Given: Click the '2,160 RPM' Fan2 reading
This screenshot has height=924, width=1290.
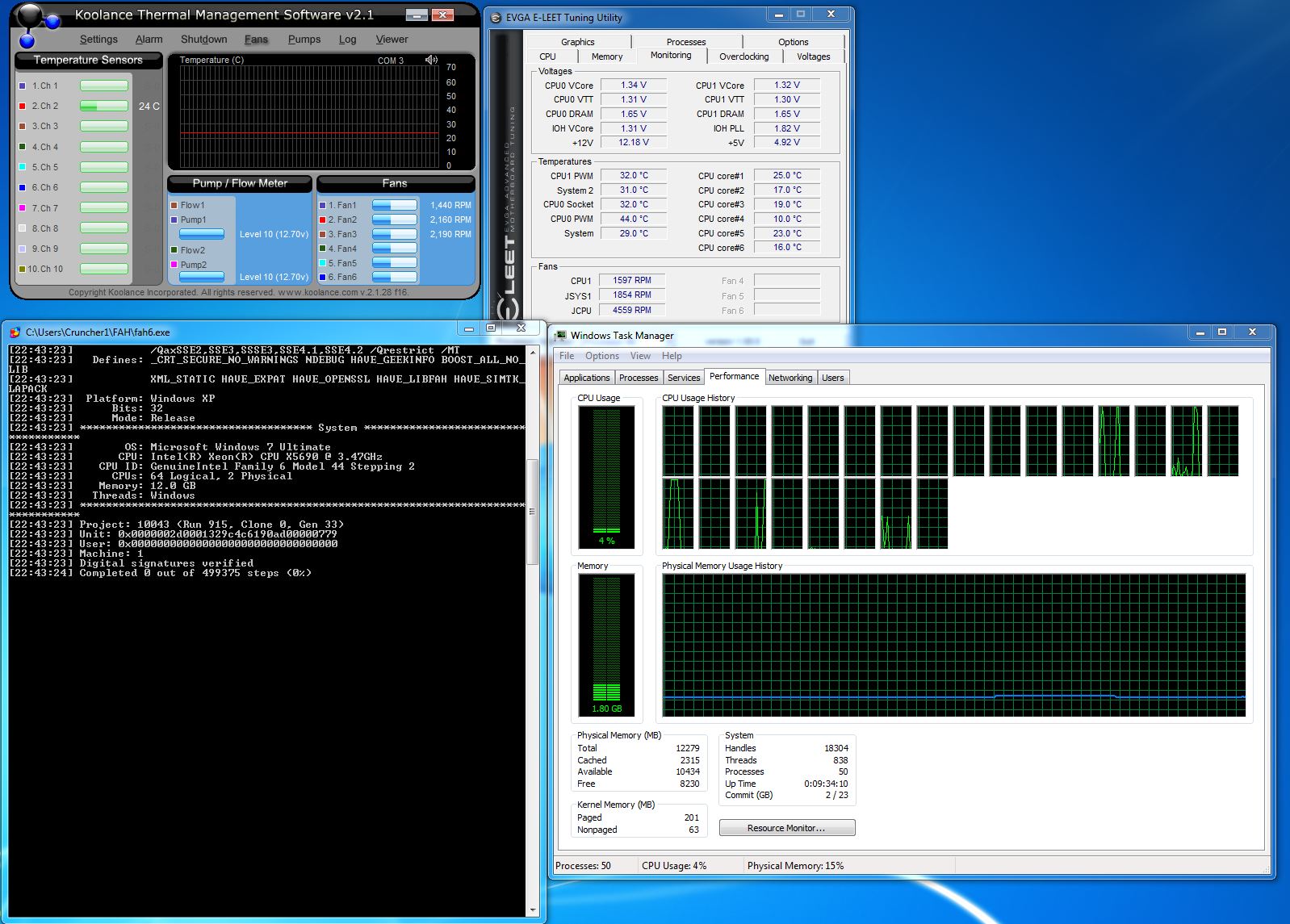Looking at the screenshot, I should coord(450,220).
